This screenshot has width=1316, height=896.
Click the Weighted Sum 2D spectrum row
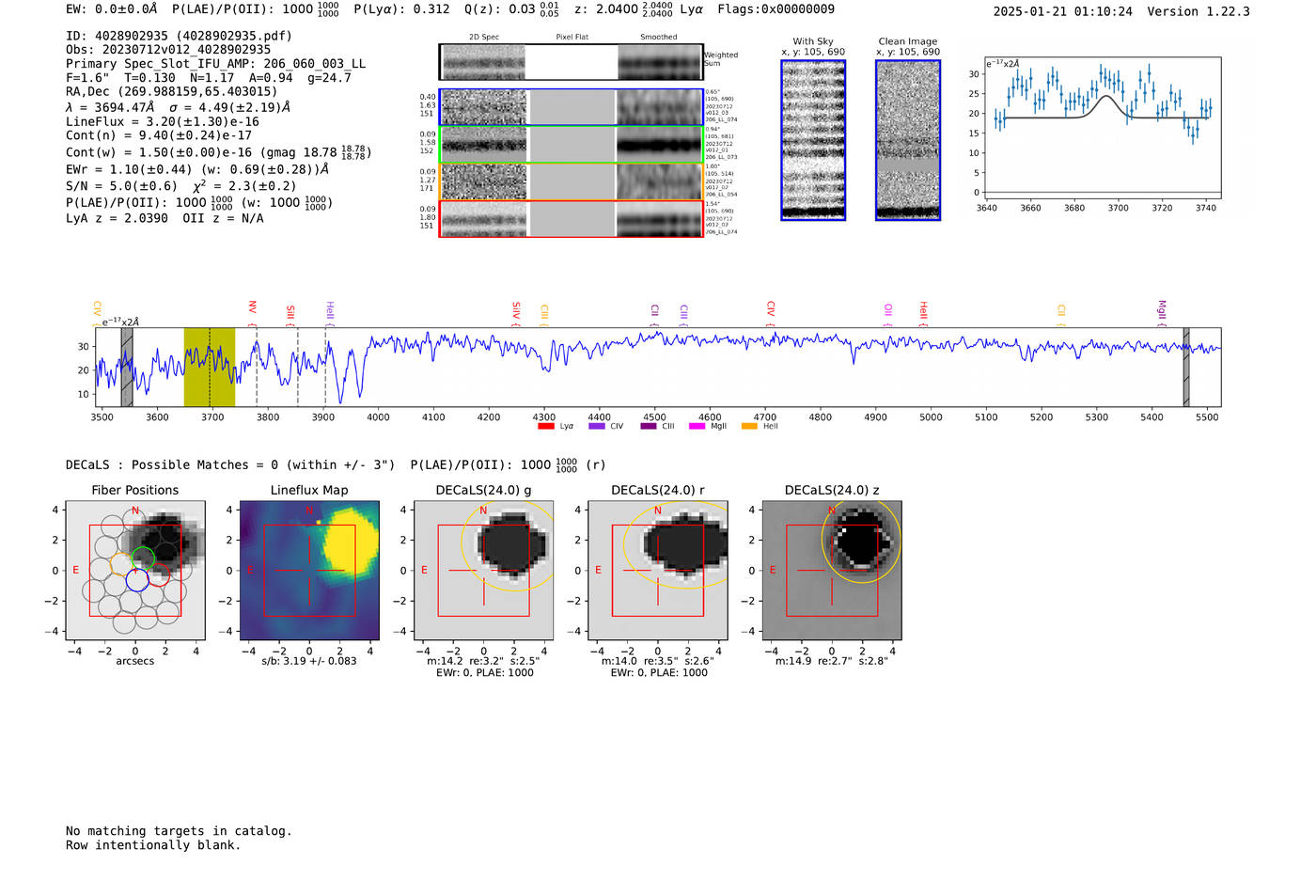point(571,62)
